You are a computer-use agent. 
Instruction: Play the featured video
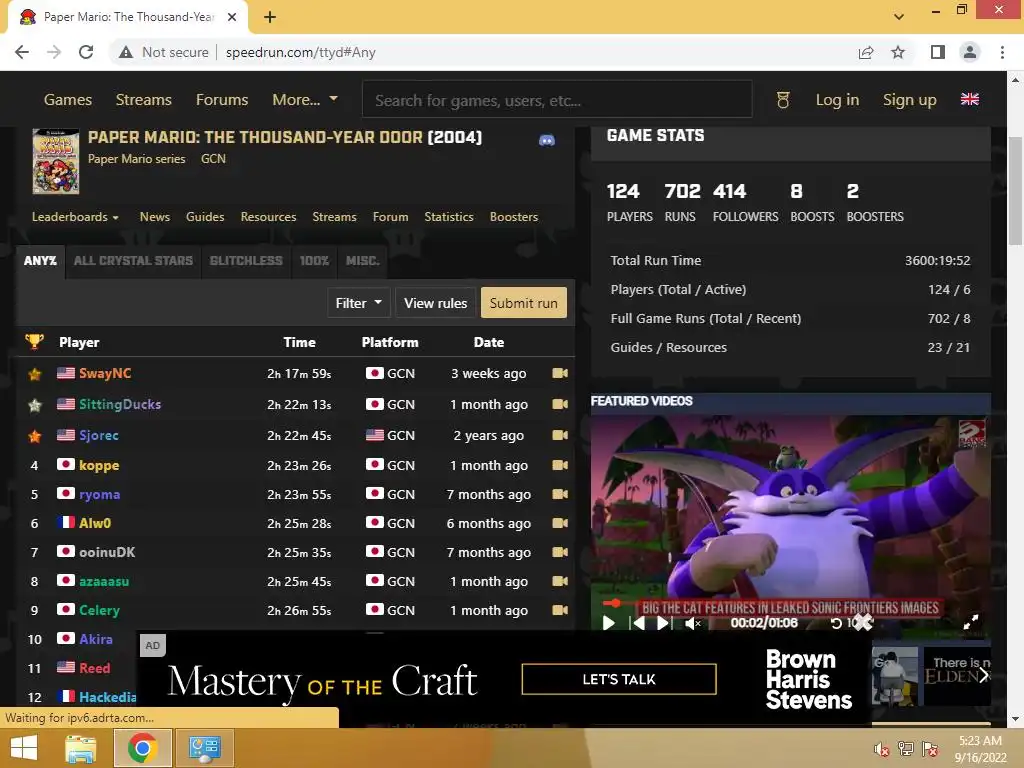pos(609,623)
